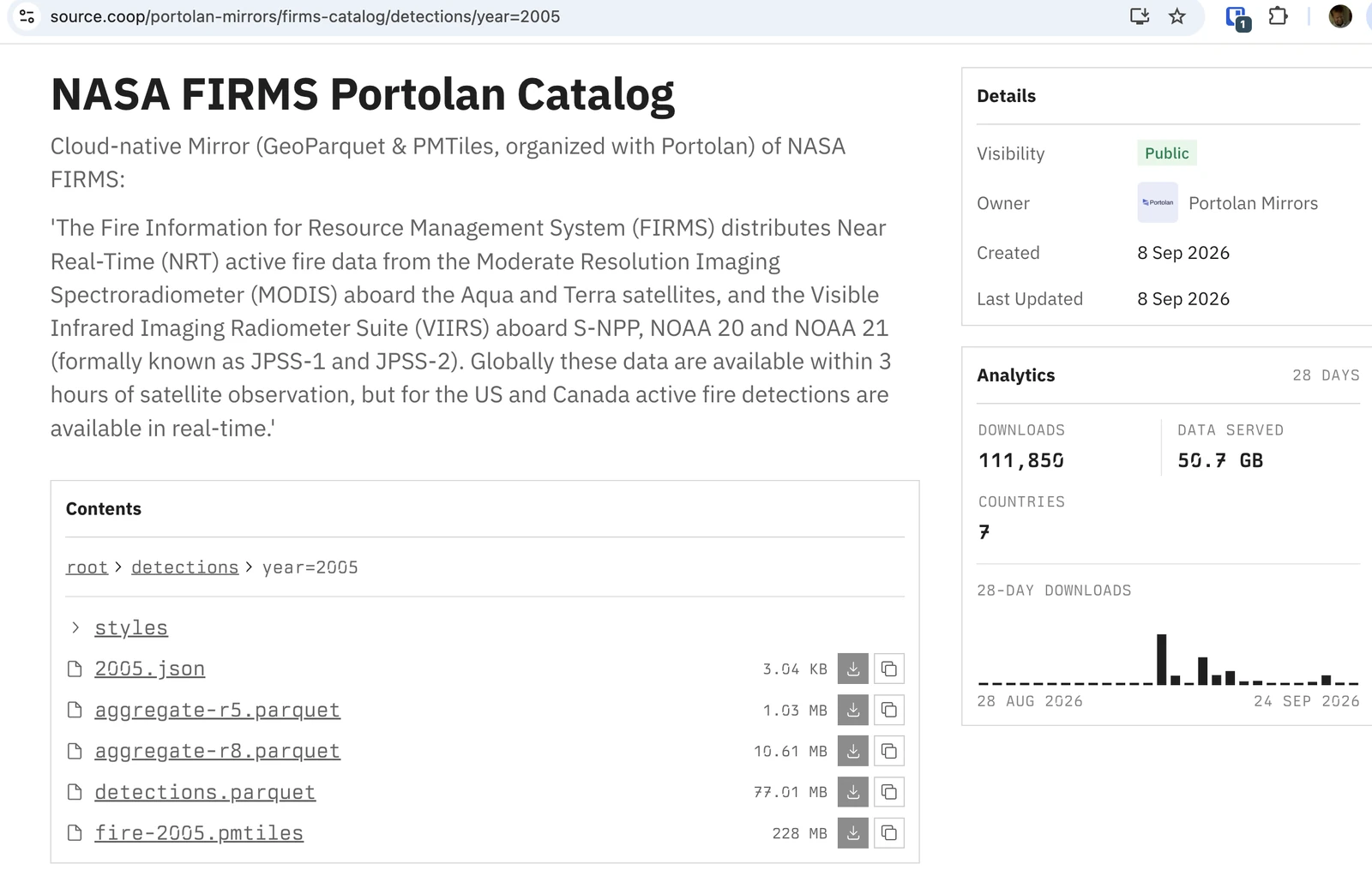Download the fire-2005.pmtiles file
1372x870 pixels.
coord(853,833)
